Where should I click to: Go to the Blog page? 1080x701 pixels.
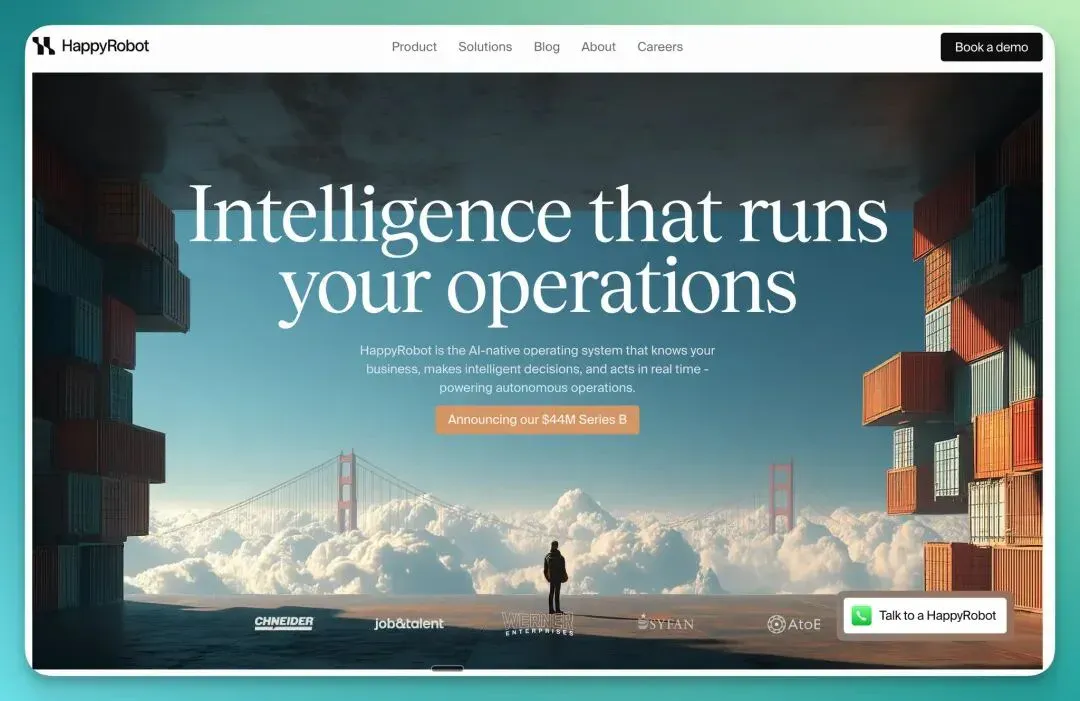(x=547, y=47)
